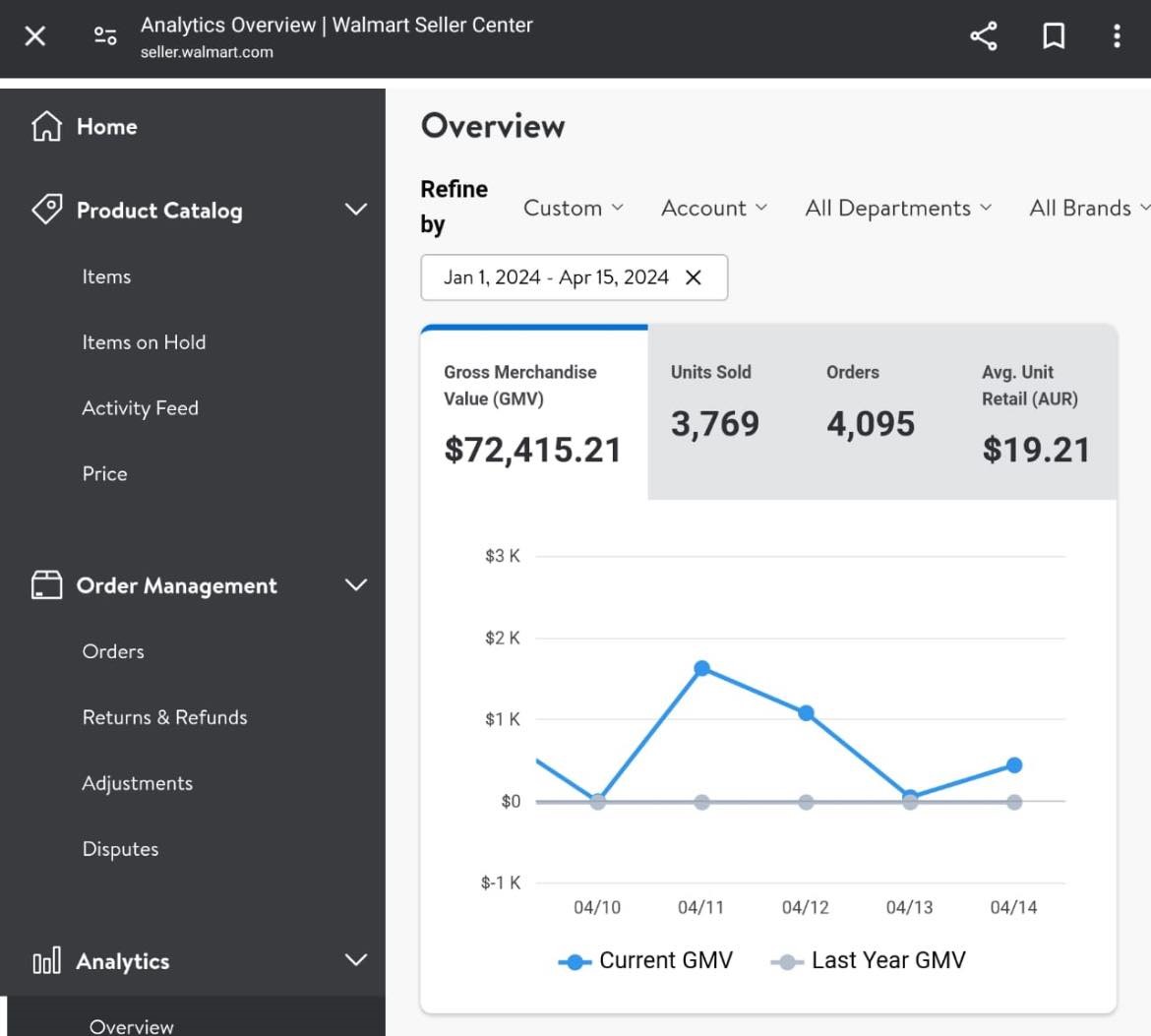Bookmark this page using the bookmark icon
1151x1036 pixels.
click(1054, 36)
